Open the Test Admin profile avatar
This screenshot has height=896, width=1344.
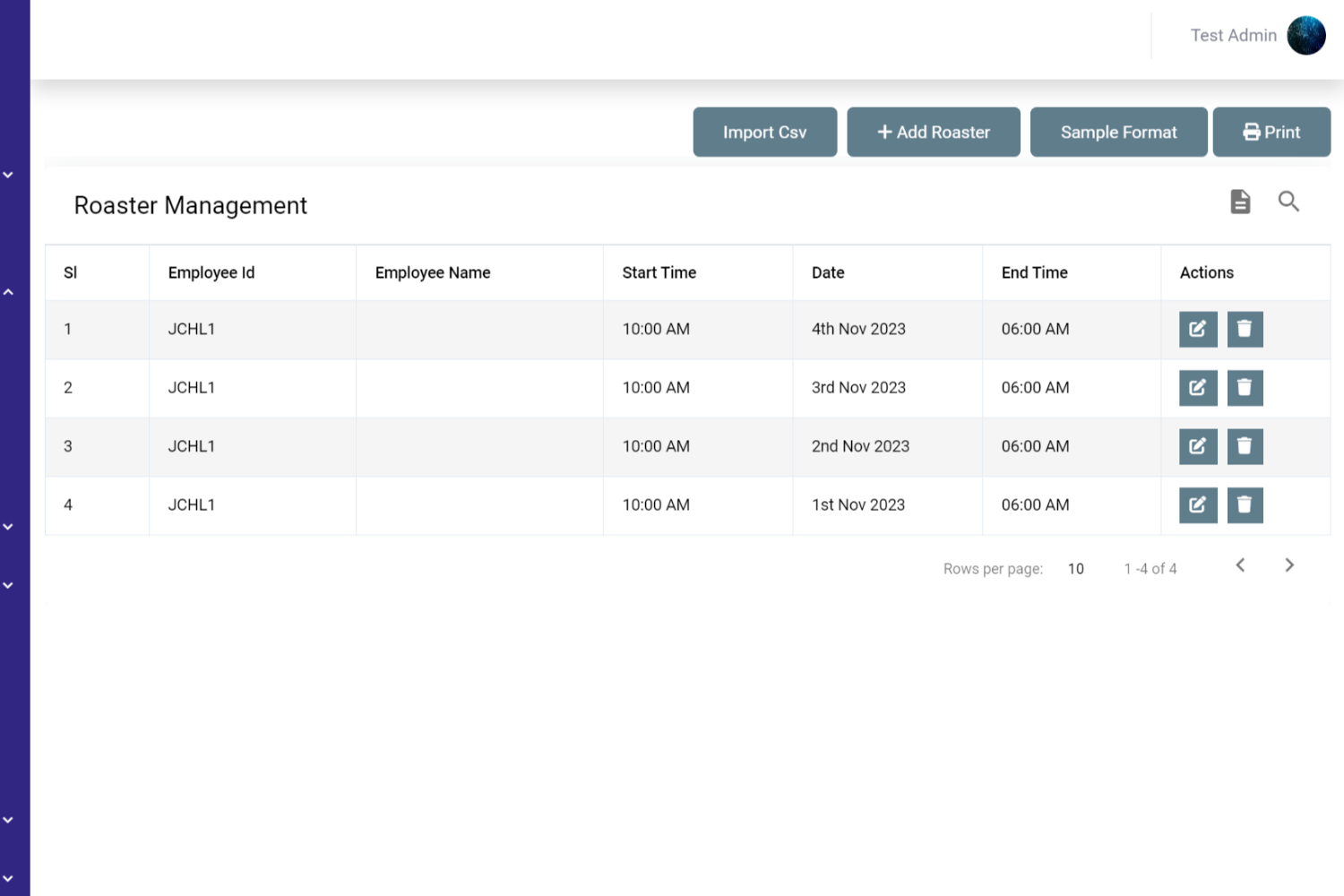click(x=1306, y=36)
